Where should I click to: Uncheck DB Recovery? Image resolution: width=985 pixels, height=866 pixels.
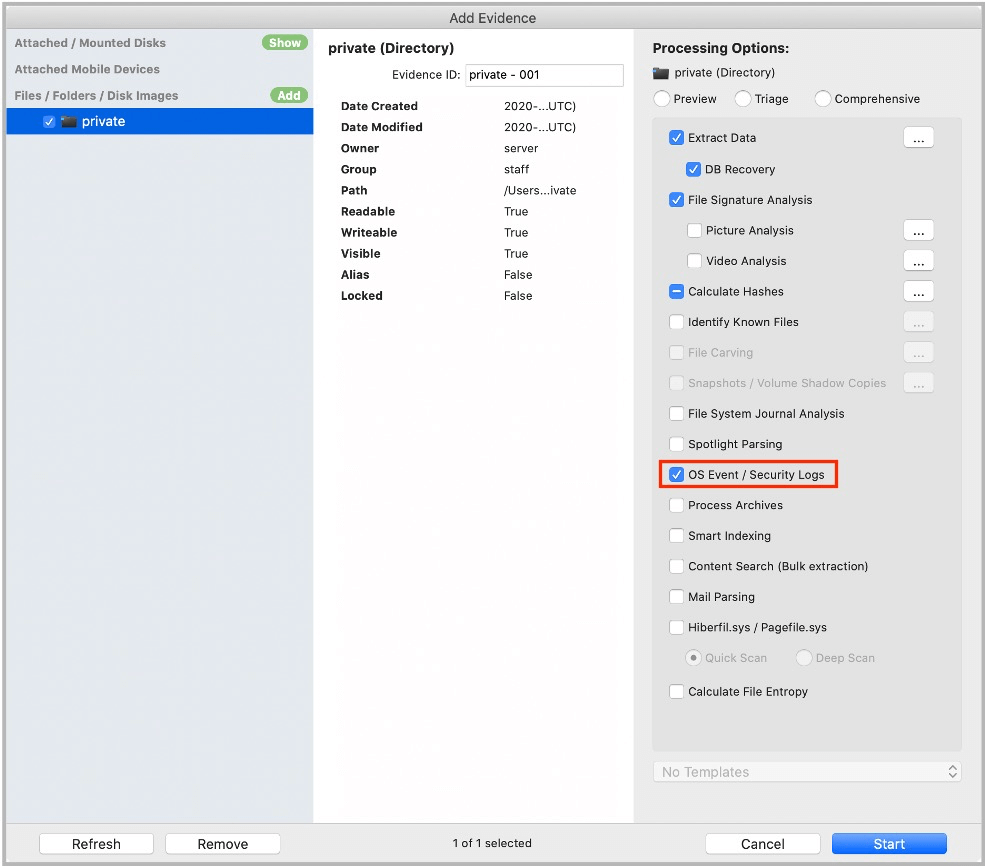pyautogui.click(x=693, y=169)
